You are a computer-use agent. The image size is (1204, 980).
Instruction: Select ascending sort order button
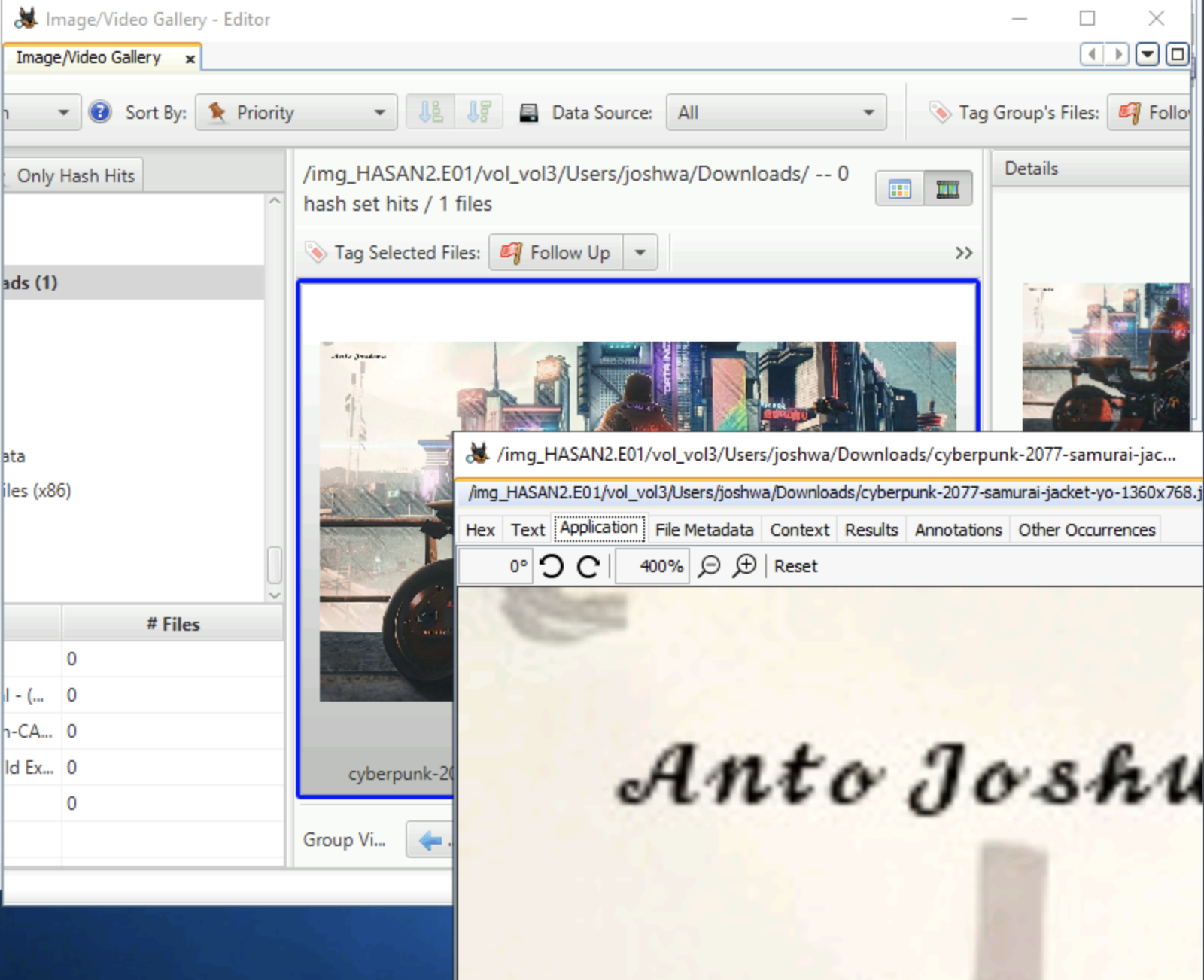430,112
